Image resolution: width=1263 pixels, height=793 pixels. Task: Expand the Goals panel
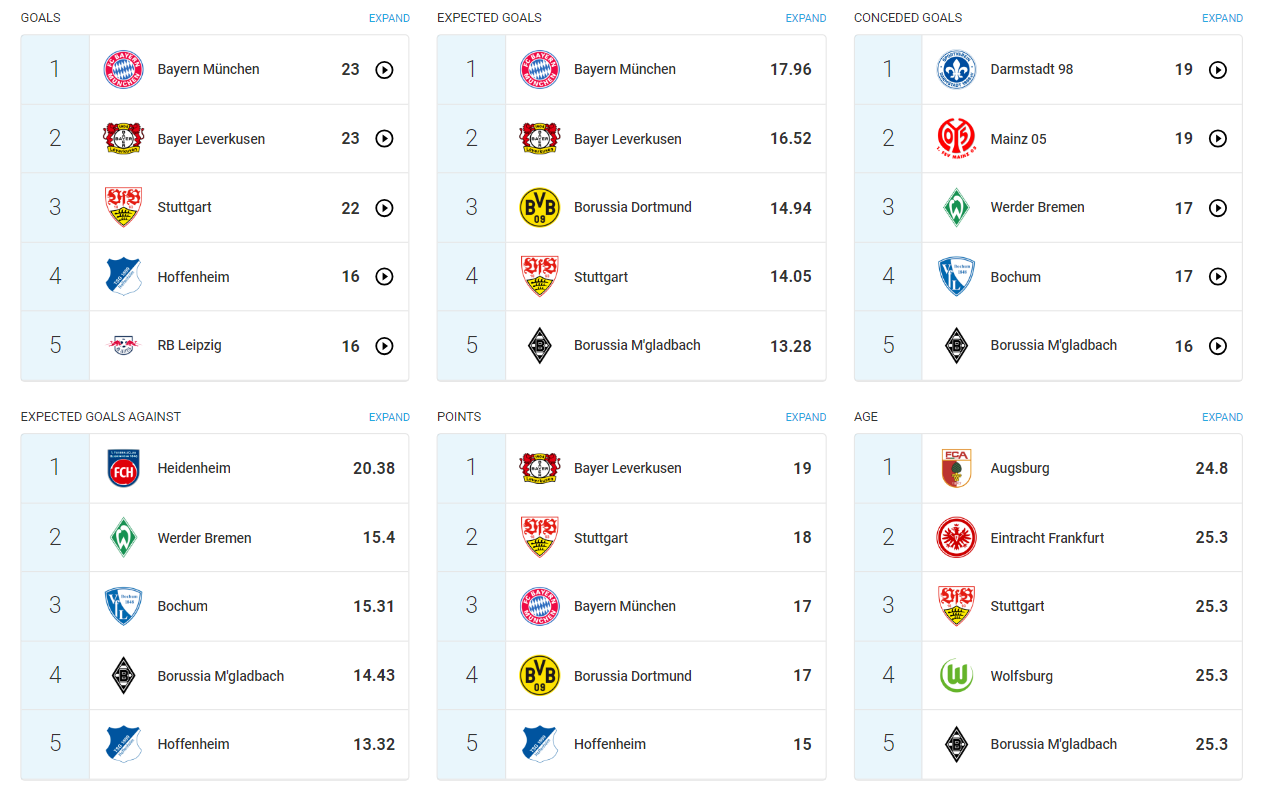pyautogui.click(x=389, y=18)
